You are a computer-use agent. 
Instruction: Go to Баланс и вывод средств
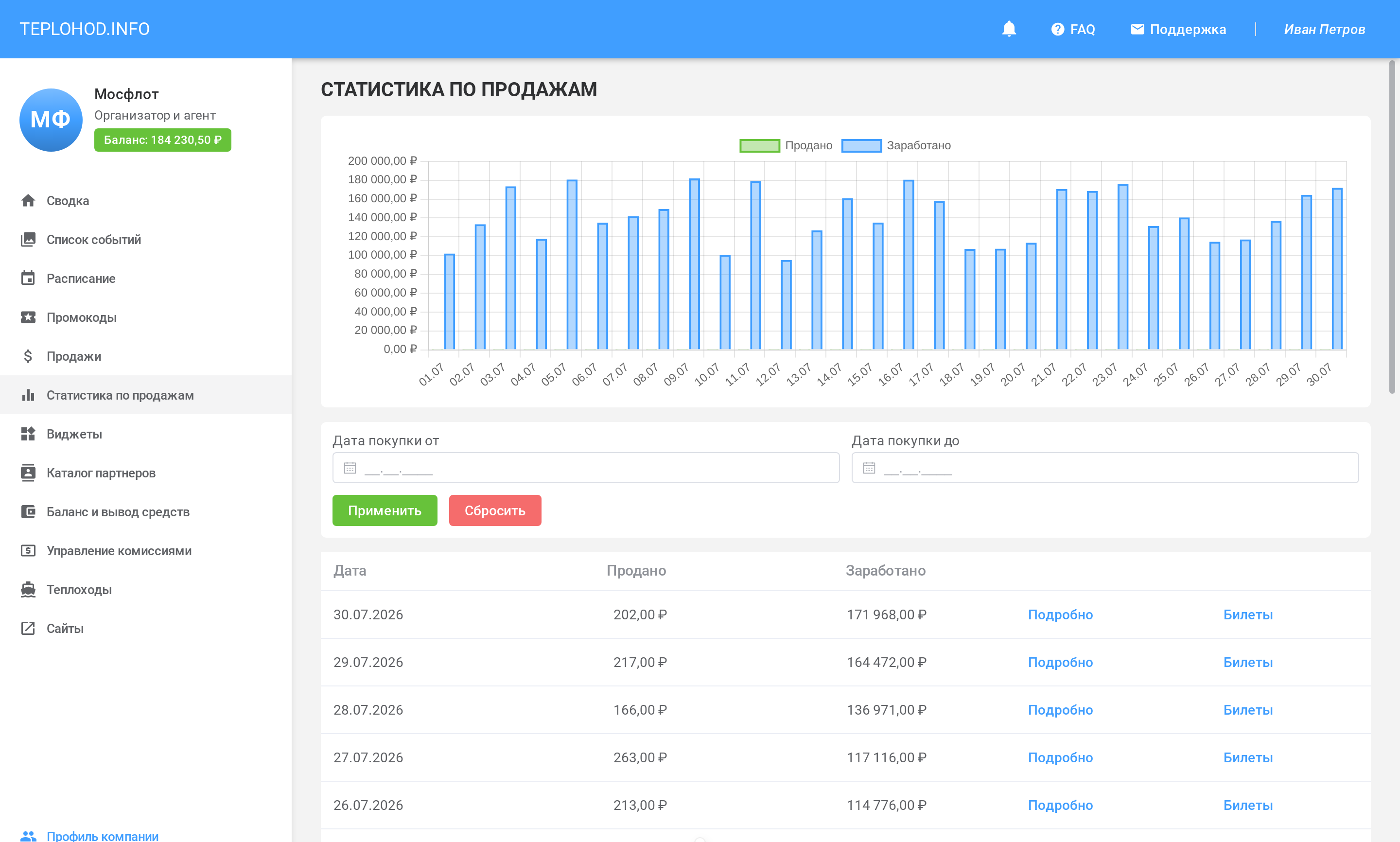coord(146,512)
